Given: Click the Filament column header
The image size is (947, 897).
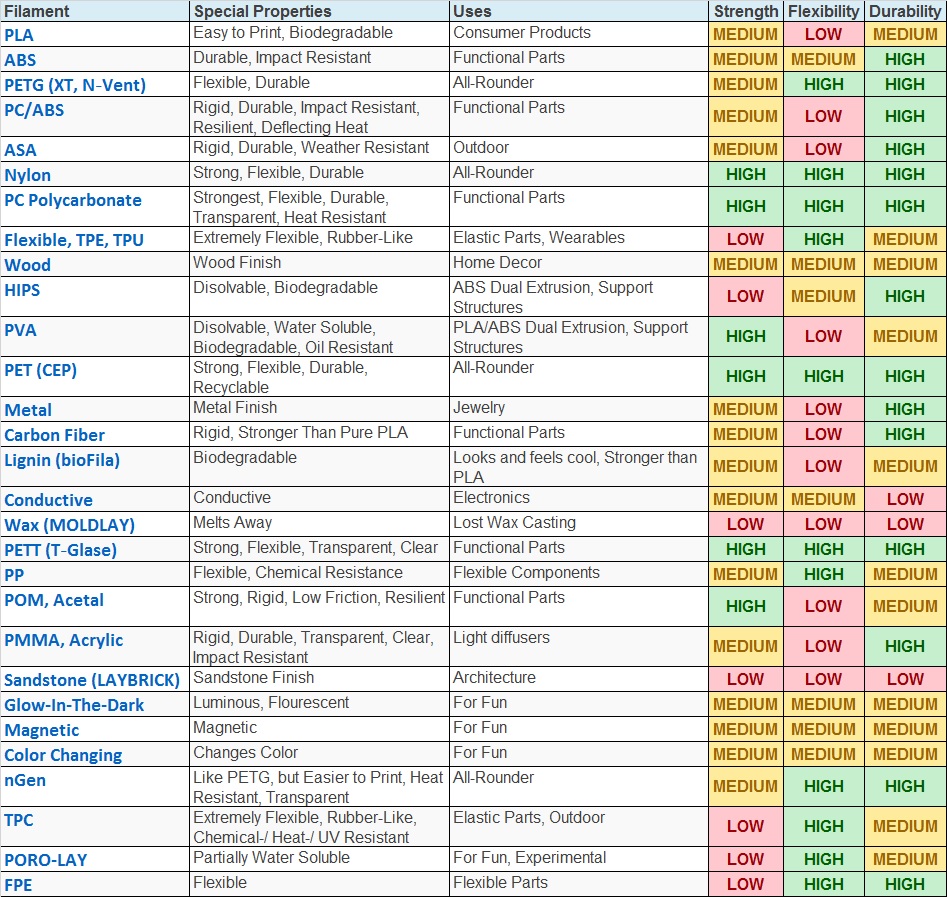Looking at the screenshot, I should 37,11.
